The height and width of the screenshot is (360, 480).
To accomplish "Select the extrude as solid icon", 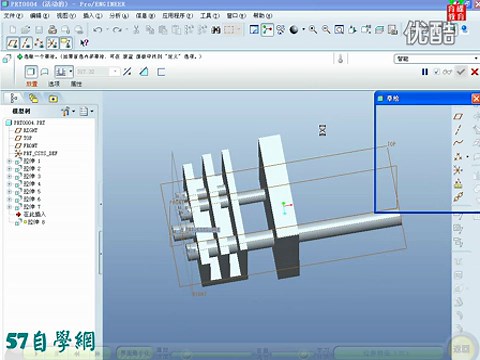I will 31,72.
